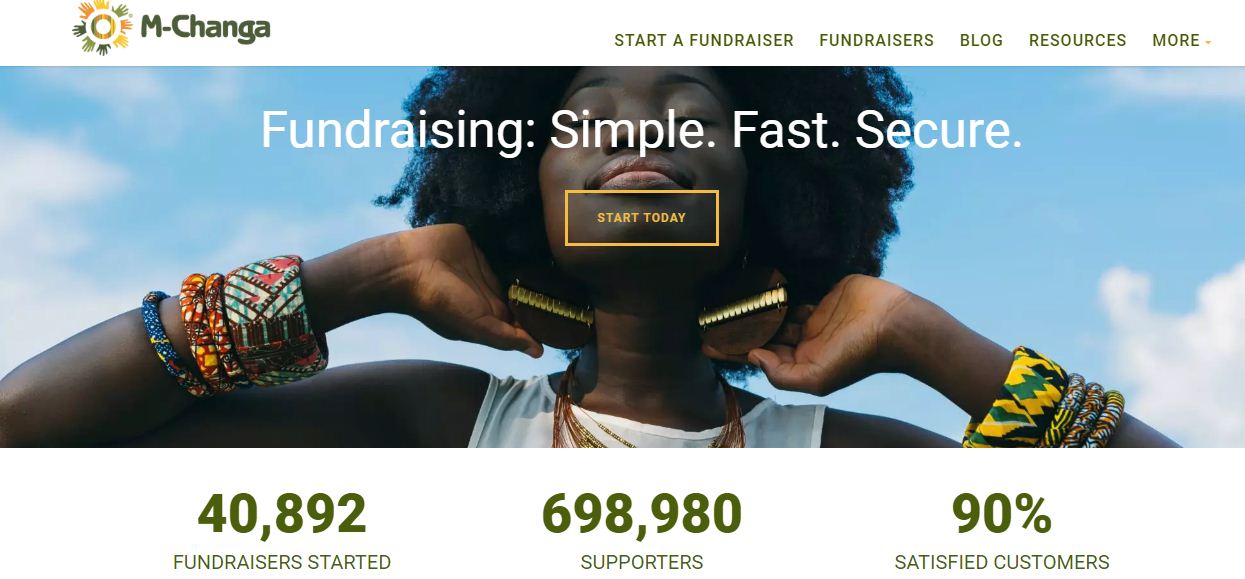Viewport: 1245px width, 579px height.
Task: Click the M-Changa hands logo icon
Action: pyautogui.click(x=102, y=27)
